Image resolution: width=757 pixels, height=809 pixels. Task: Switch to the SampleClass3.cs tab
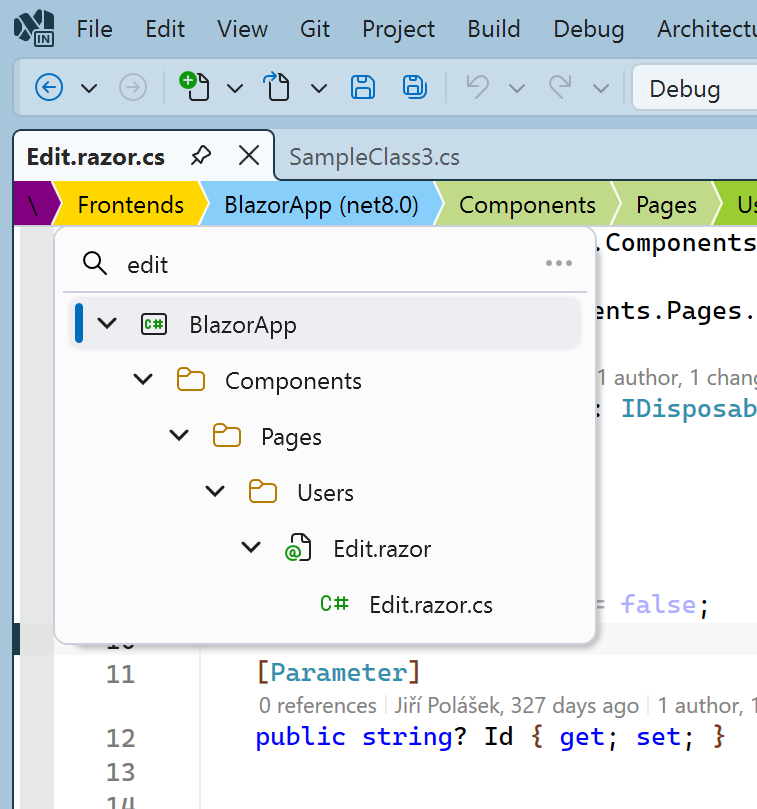pos(374,157)
